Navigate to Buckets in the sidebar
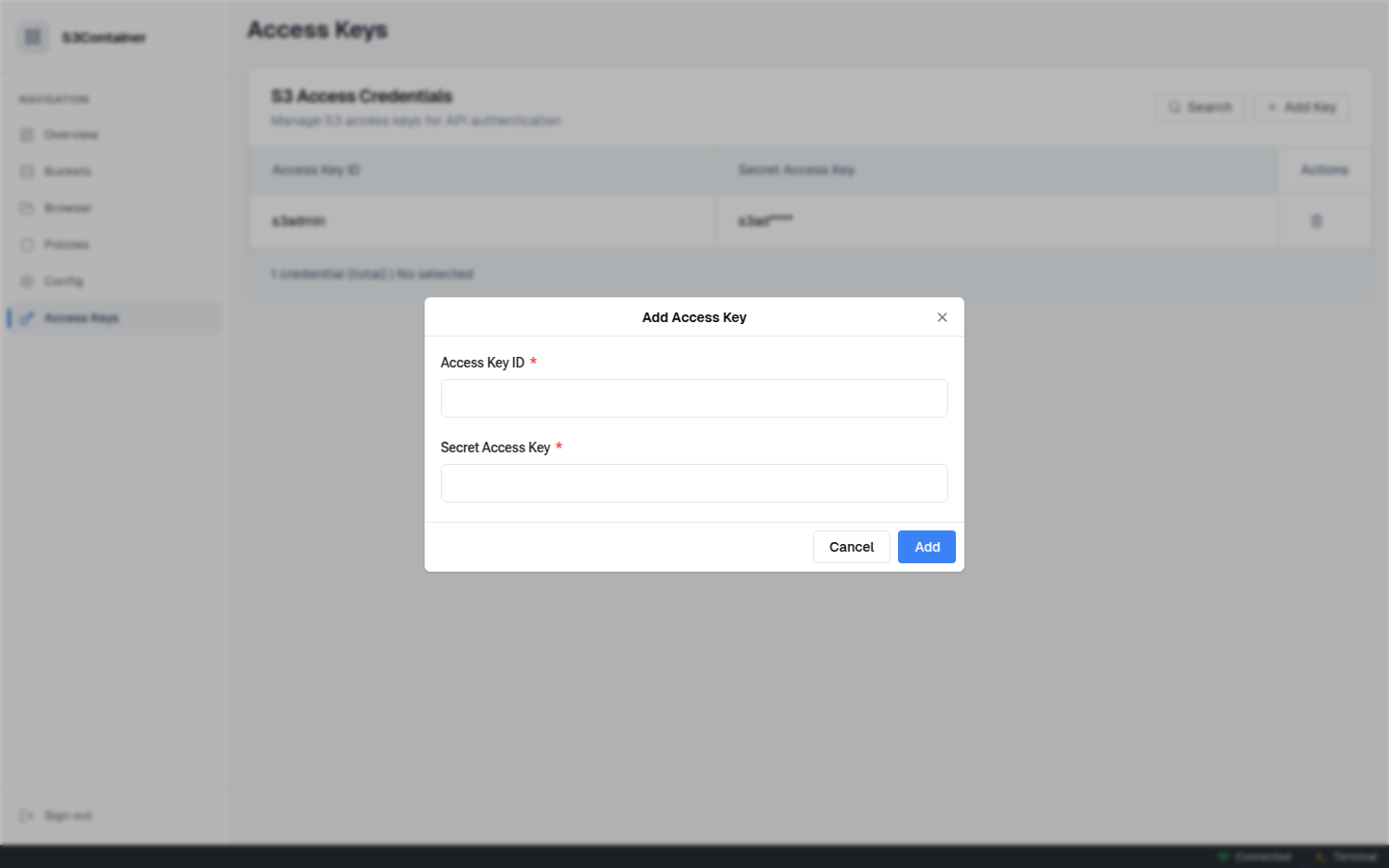Viewport: 1389px width, 868px height. (66, 171)
